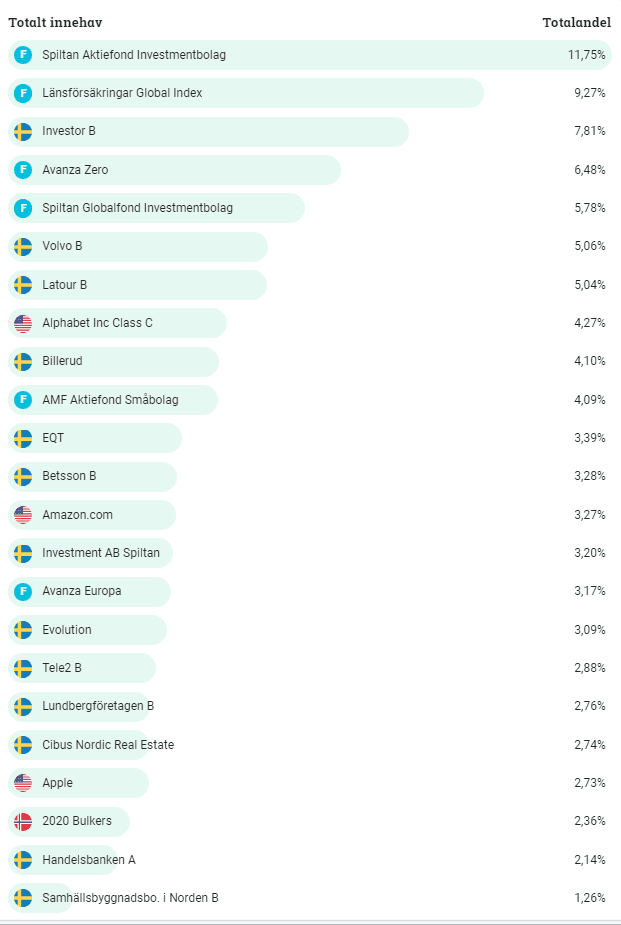Click the US flag icon beside Apple
This screenshot has width=621, height=925.
click(23, 783)
